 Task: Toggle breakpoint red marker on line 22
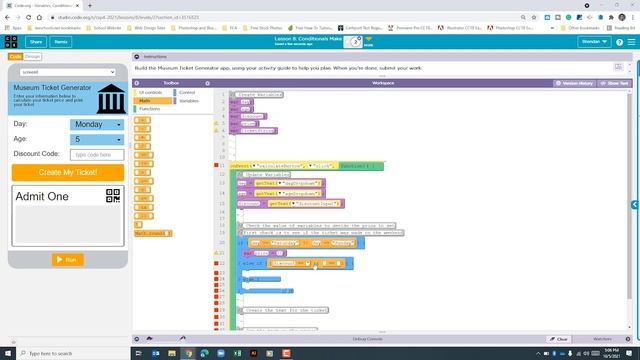tap(216, 263)
